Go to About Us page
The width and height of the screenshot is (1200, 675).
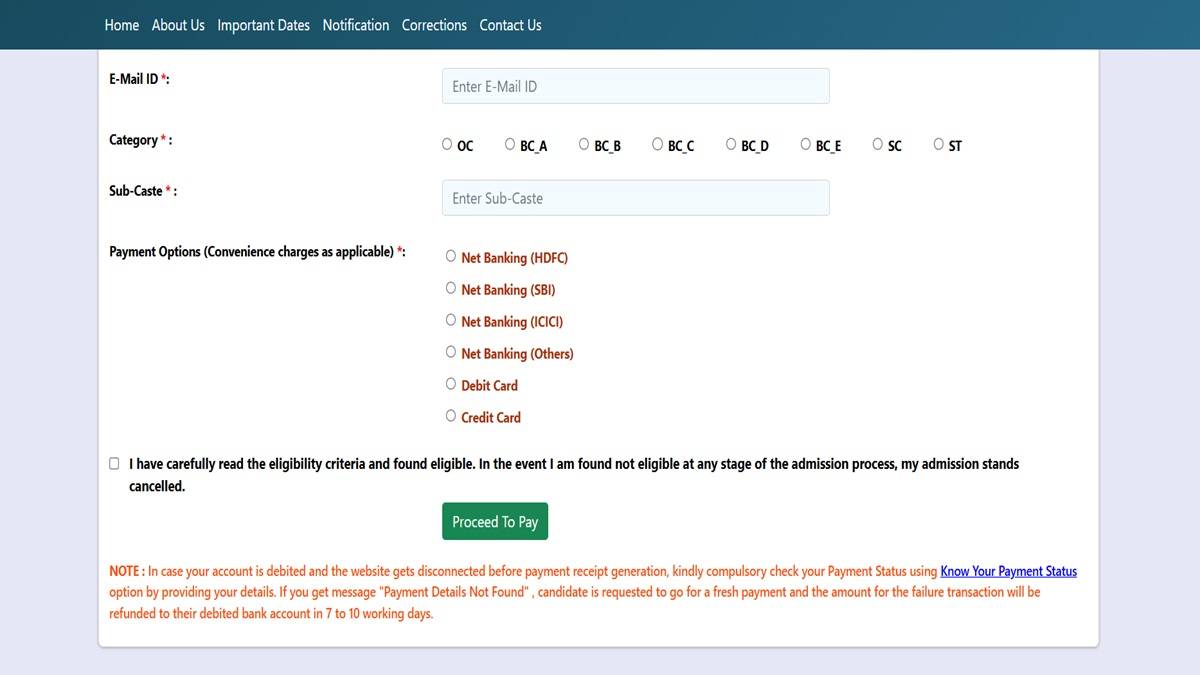point(178,25)
